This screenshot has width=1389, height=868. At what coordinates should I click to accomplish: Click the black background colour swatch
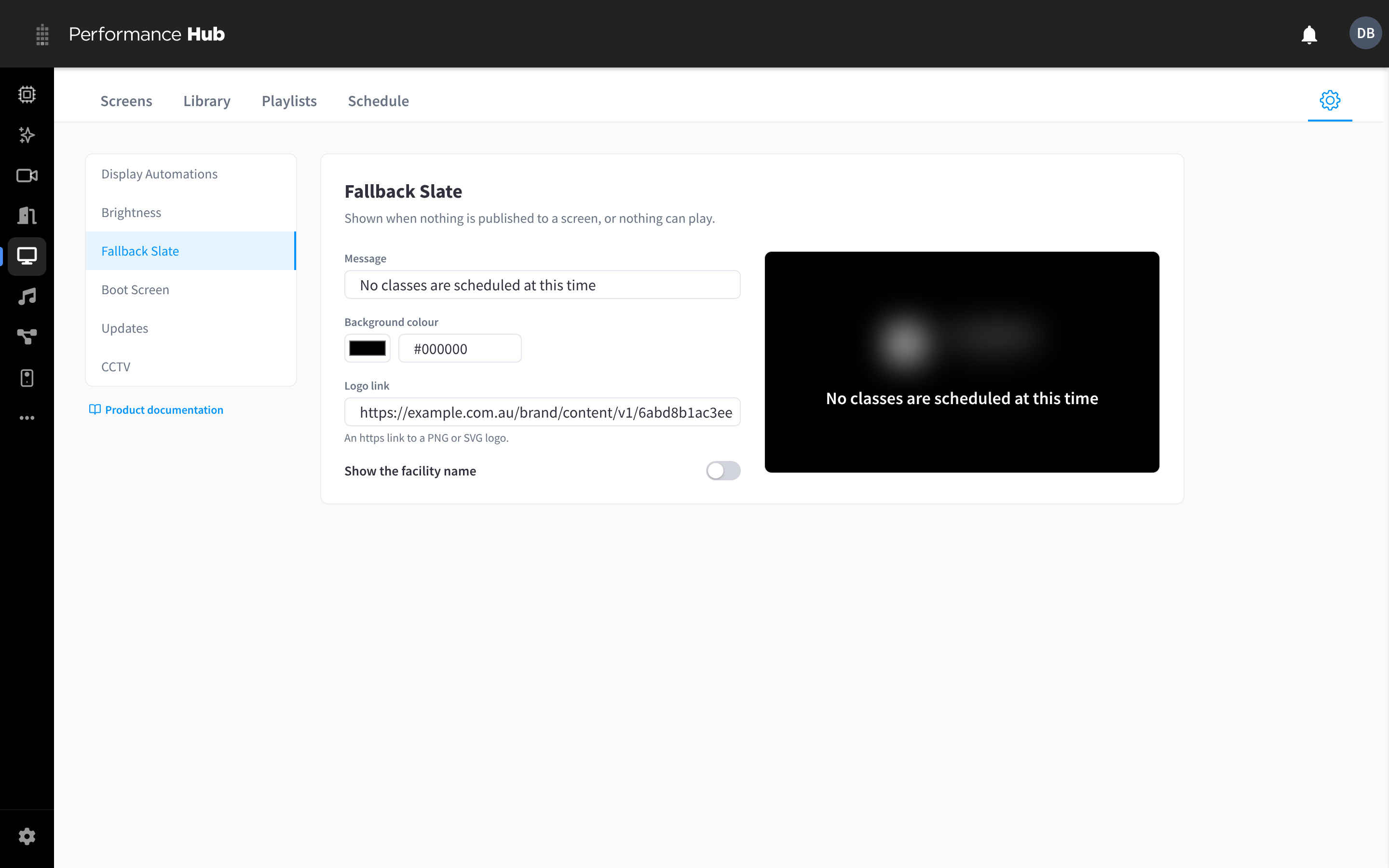pyautogui.click(x=368, y=349)
